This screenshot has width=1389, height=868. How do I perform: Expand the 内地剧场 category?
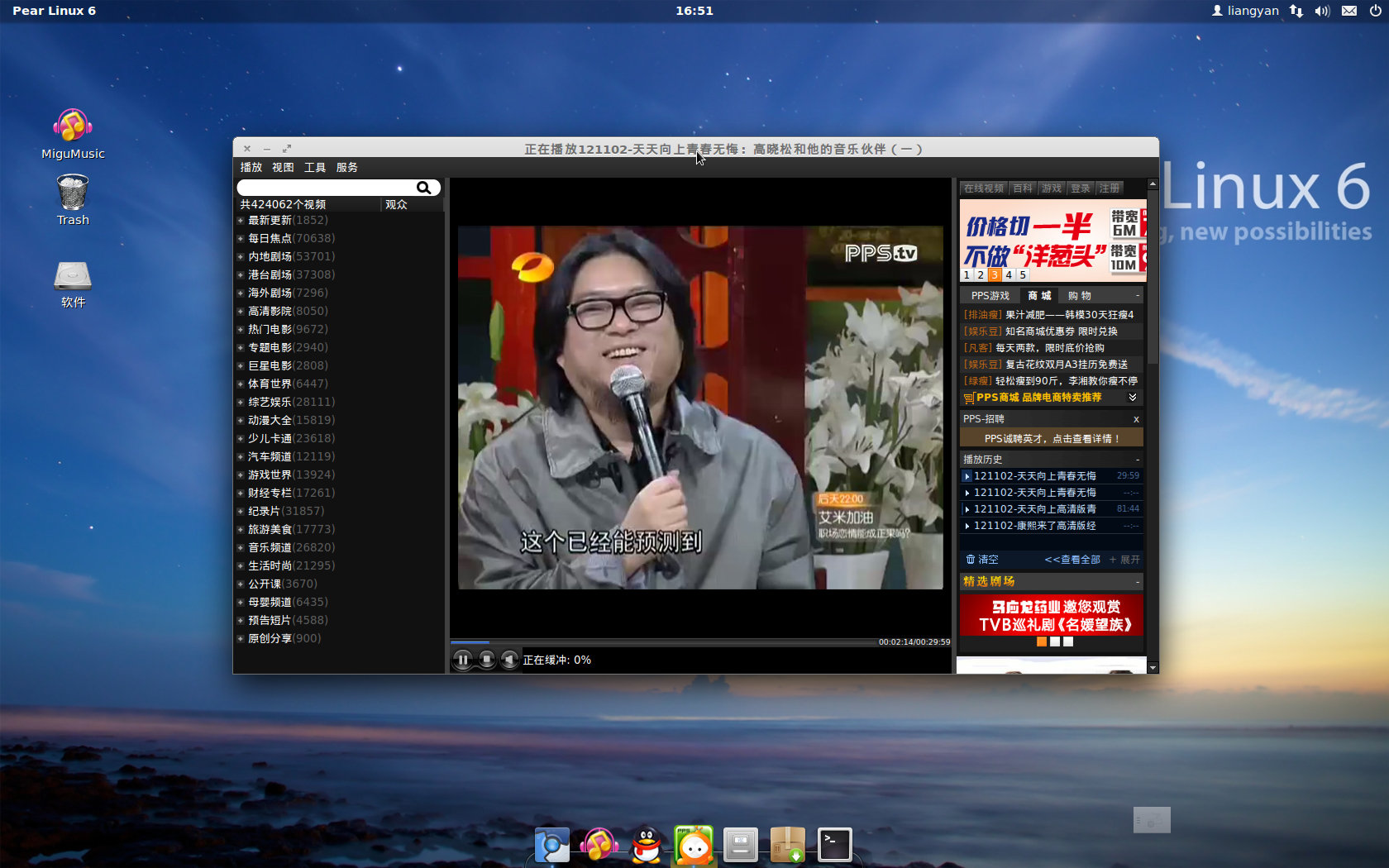pos(241,256)
